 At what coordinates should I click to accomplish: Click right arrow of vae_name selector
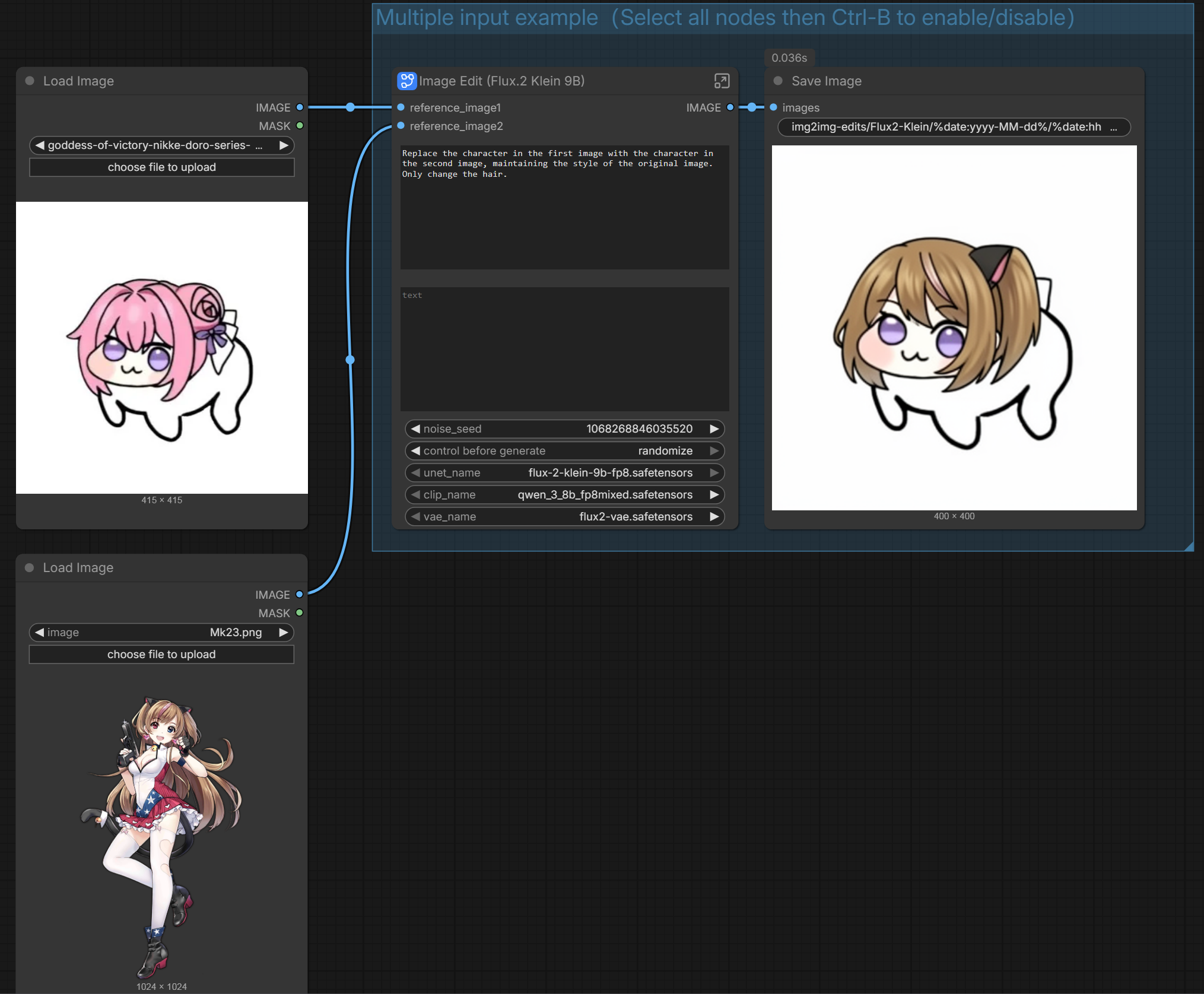714,516
